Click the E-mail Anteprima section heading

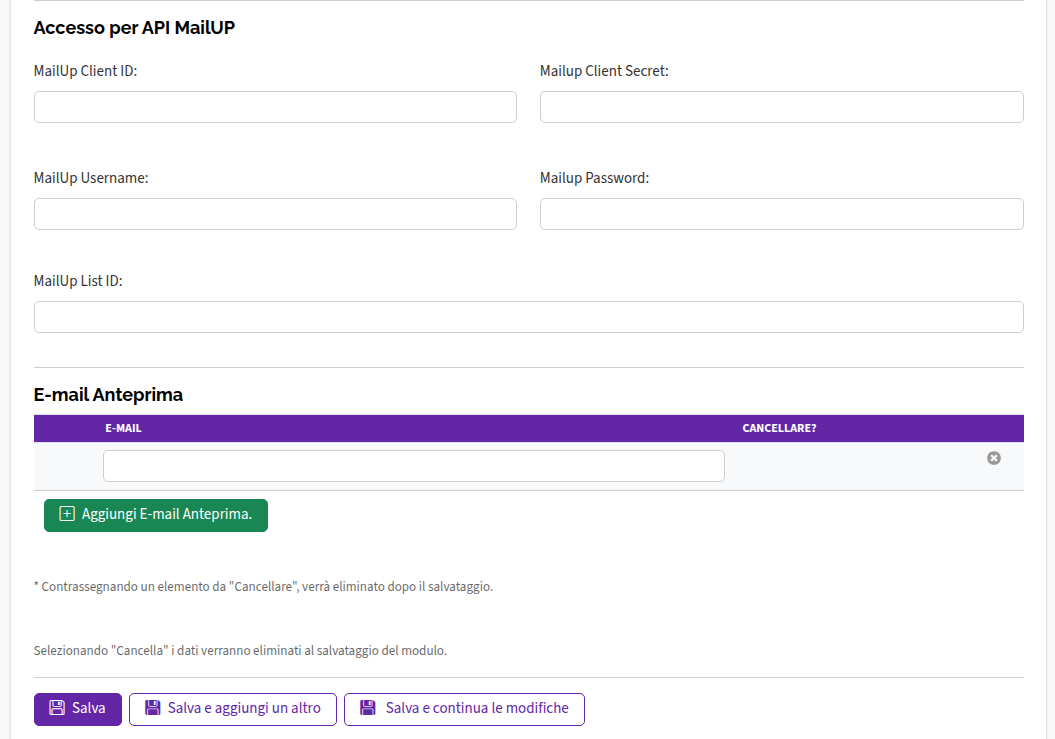point(108,394)
